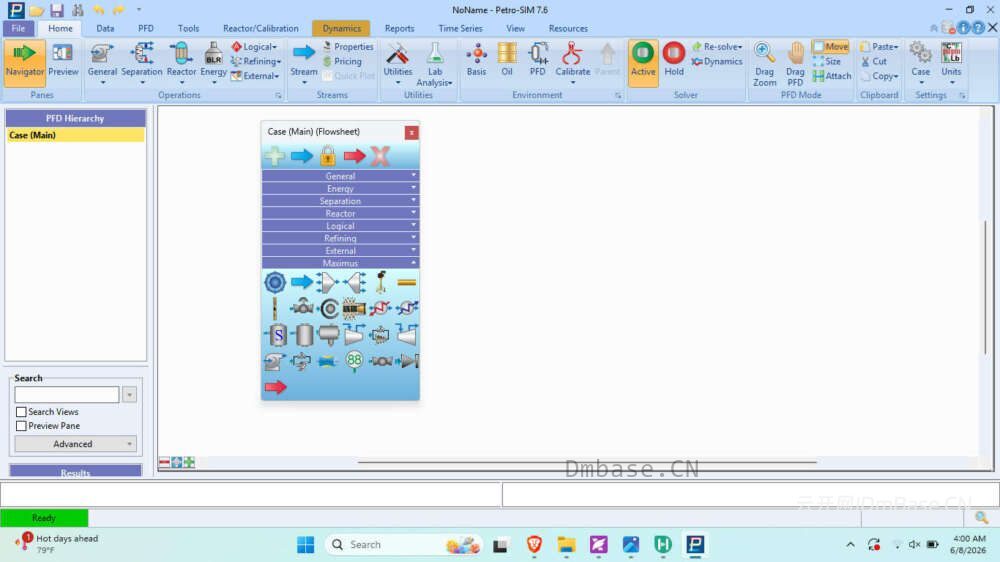Open the Case settings button

920,63
